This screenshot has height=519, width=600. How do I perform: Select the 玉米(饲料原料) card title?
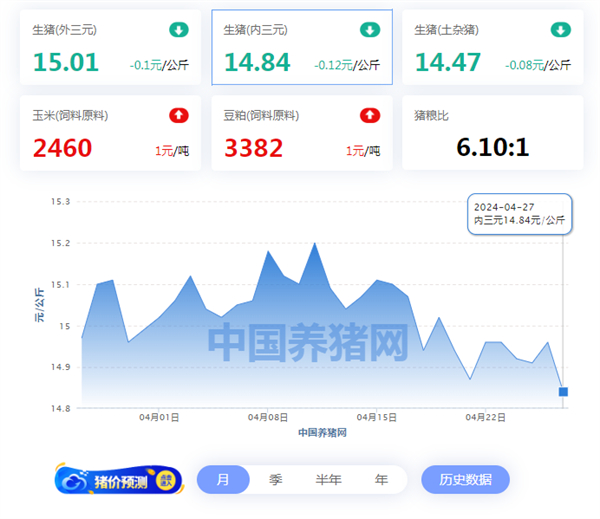tap(70, 115)
